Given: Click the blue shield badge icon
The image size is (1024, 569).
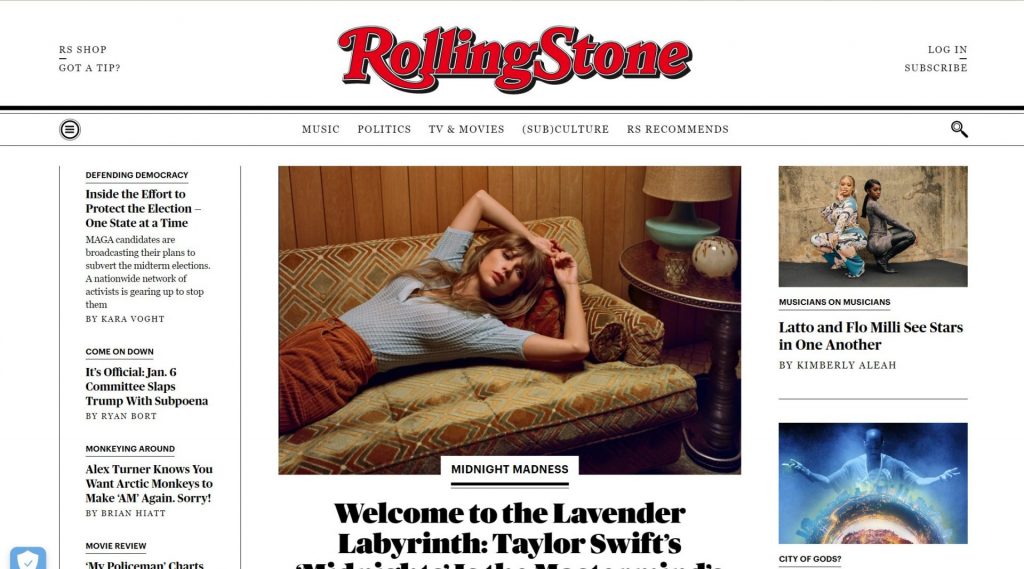Looking at the screenshot, I should coord(28,559).
